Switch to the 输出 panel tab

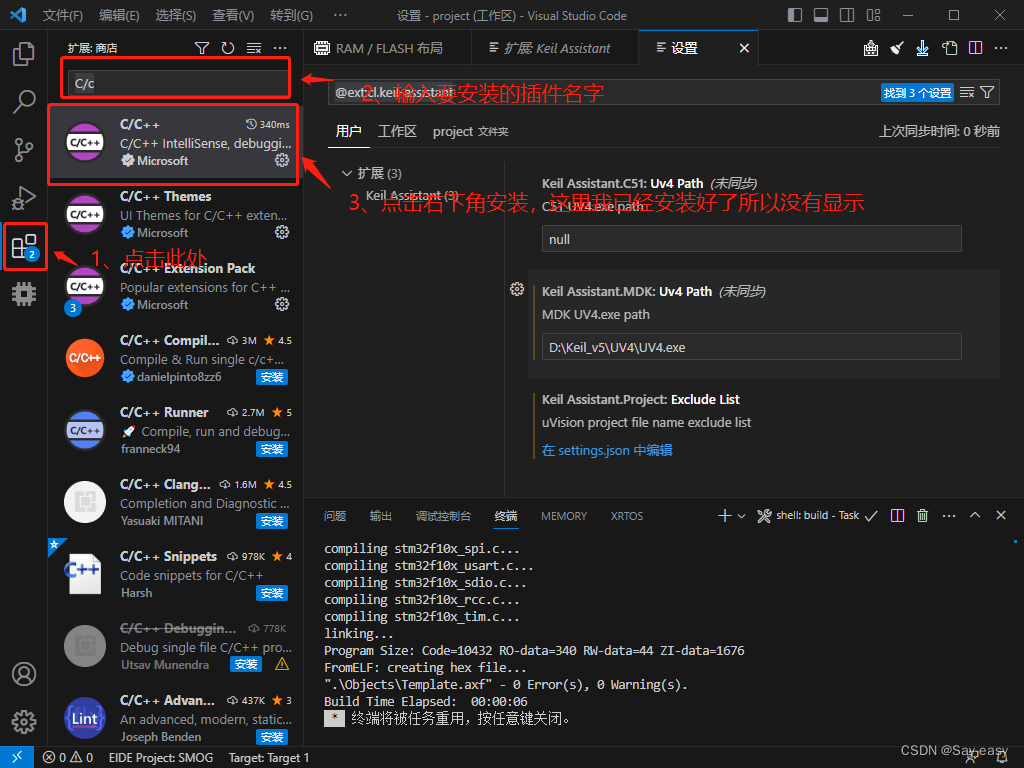tap(381, 516)
